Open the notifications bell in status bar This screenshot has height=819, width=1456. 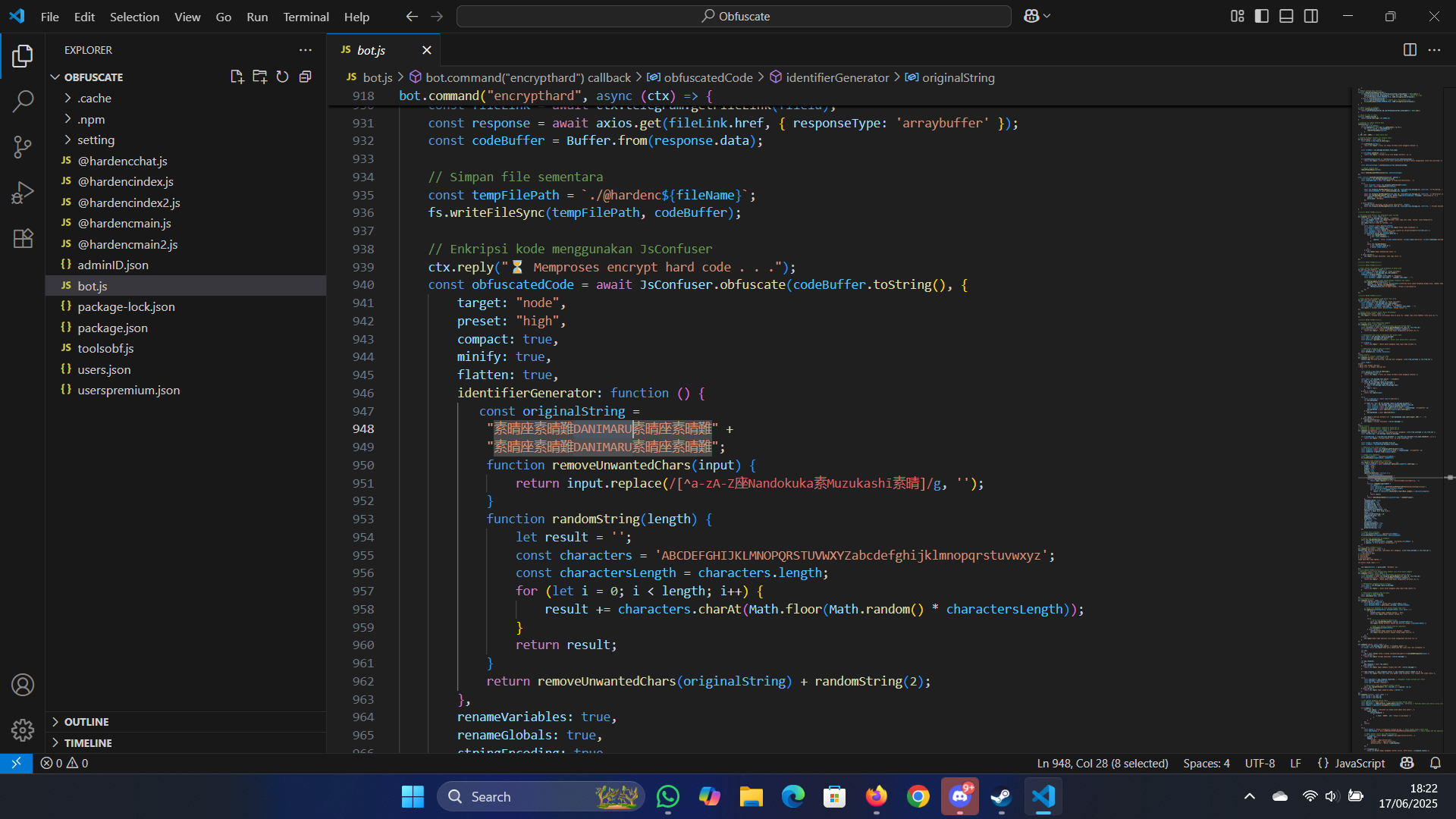tap(1435, 763)
